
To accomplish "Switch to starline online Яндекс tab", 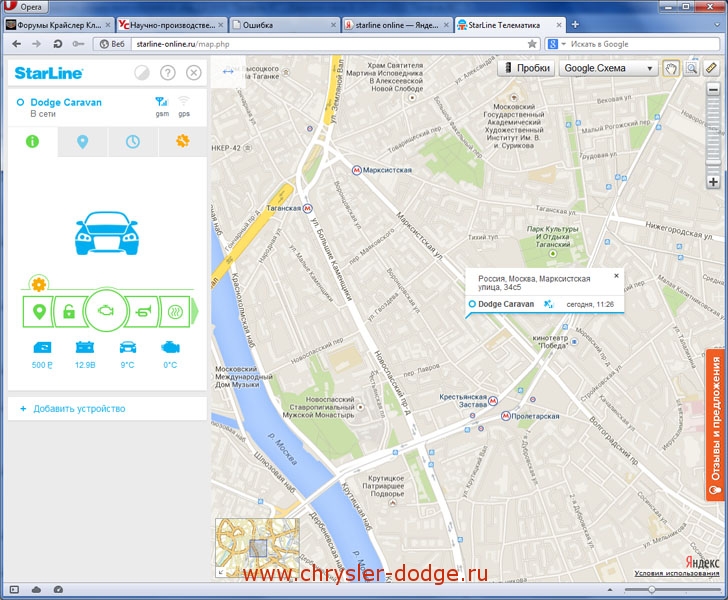I will 396,25.
